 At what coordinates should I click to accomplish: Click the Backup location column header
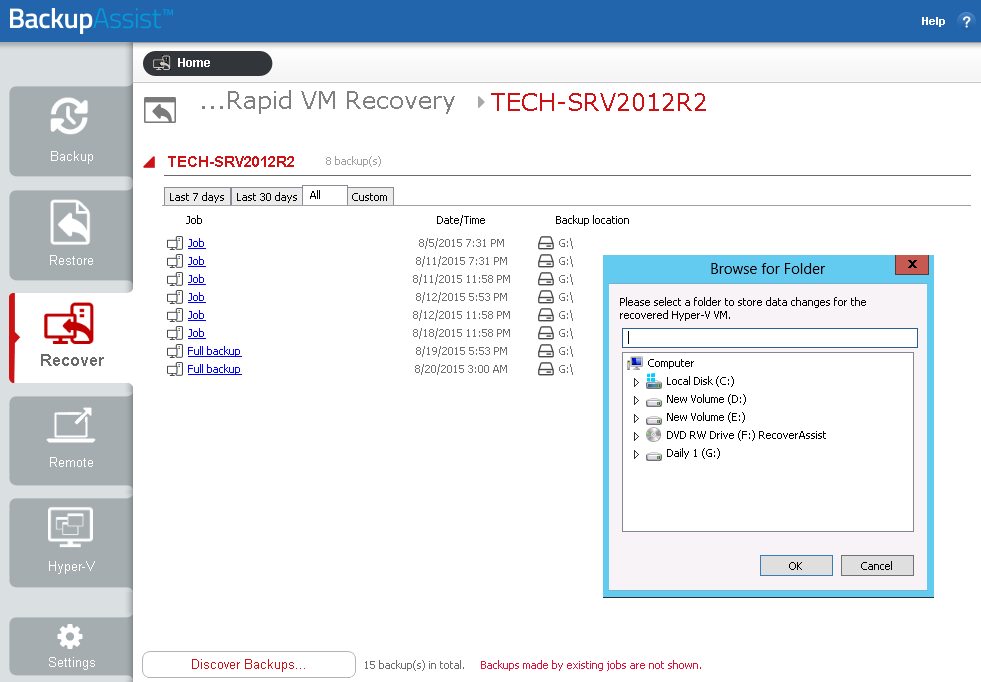(592, 220)
